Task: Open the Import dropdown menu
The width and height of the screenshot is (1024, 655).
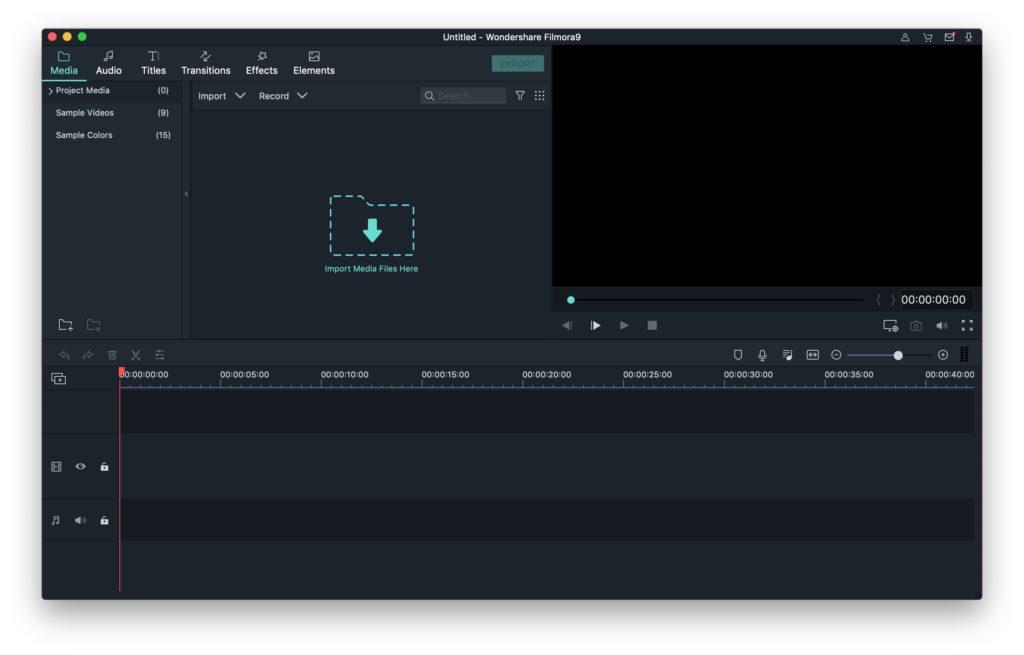Action: (221, 96)
